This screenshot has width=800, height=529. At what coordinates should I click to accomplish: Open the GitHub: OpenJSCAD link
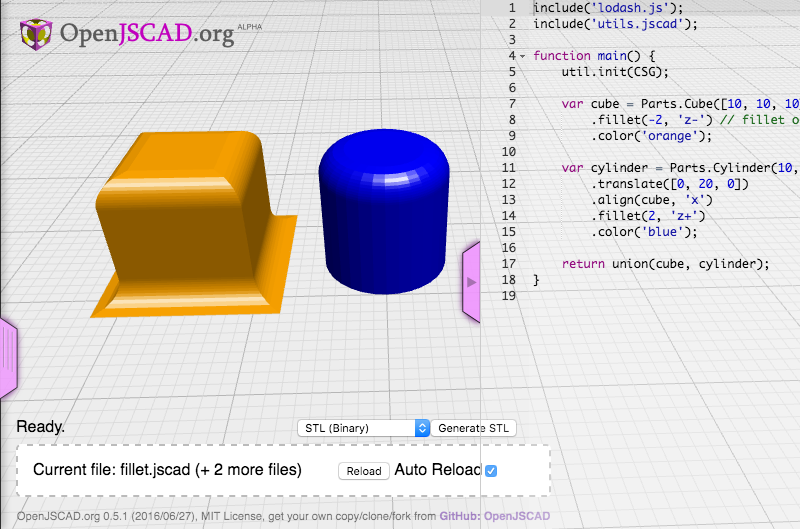[495, 516]
